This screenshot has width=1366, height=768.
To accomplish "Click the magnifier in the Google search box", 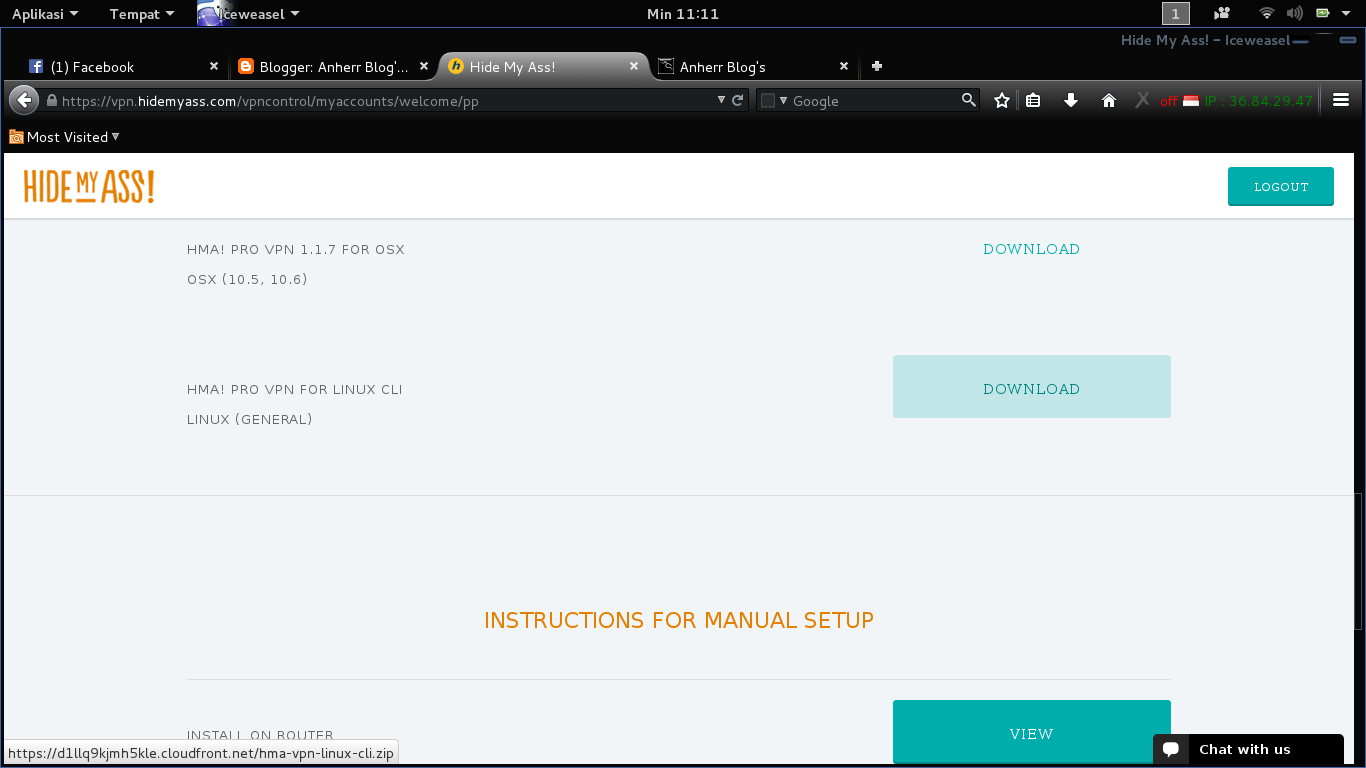I will pos(968,100).
